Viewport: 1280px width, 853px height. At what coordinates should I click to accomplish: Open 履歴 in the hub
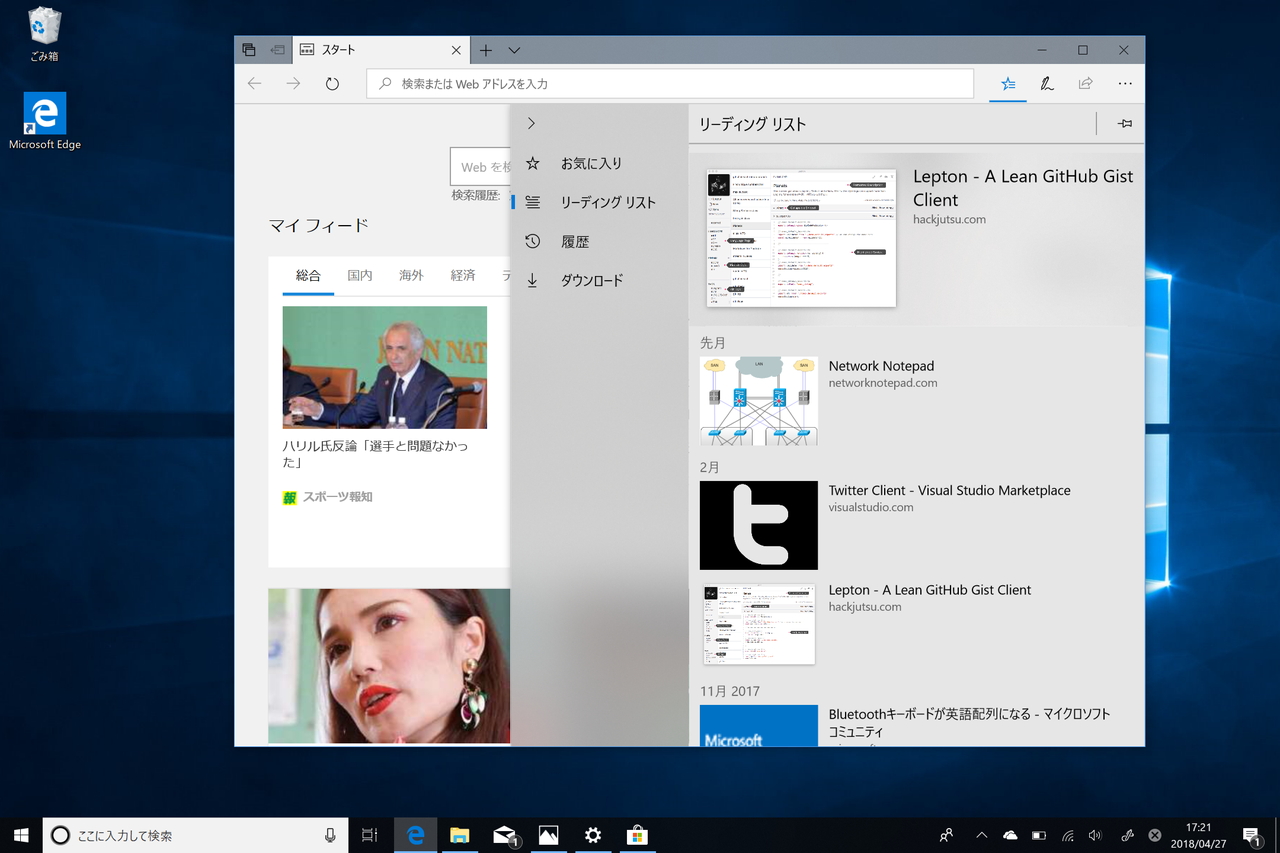[599, 241]
